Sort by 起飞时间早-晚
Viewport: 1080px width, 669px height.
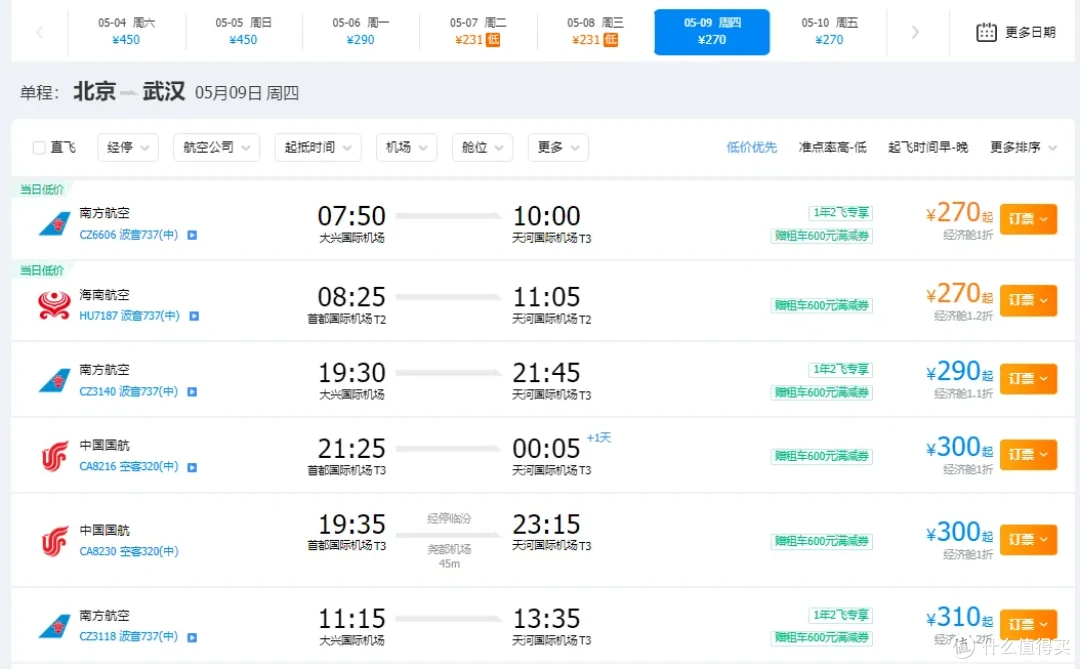pos(928,147)
